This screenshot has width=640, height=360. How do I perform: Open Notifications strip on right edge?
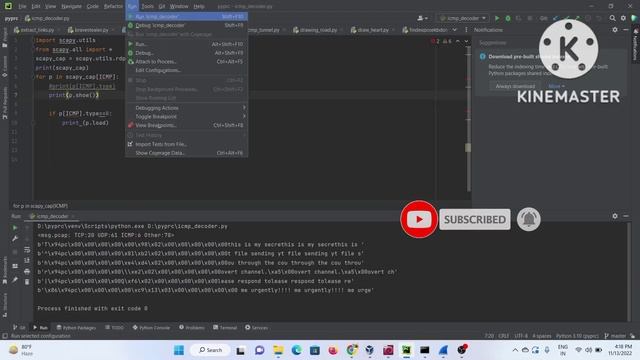pyautogui.click(x=635, y=45)
